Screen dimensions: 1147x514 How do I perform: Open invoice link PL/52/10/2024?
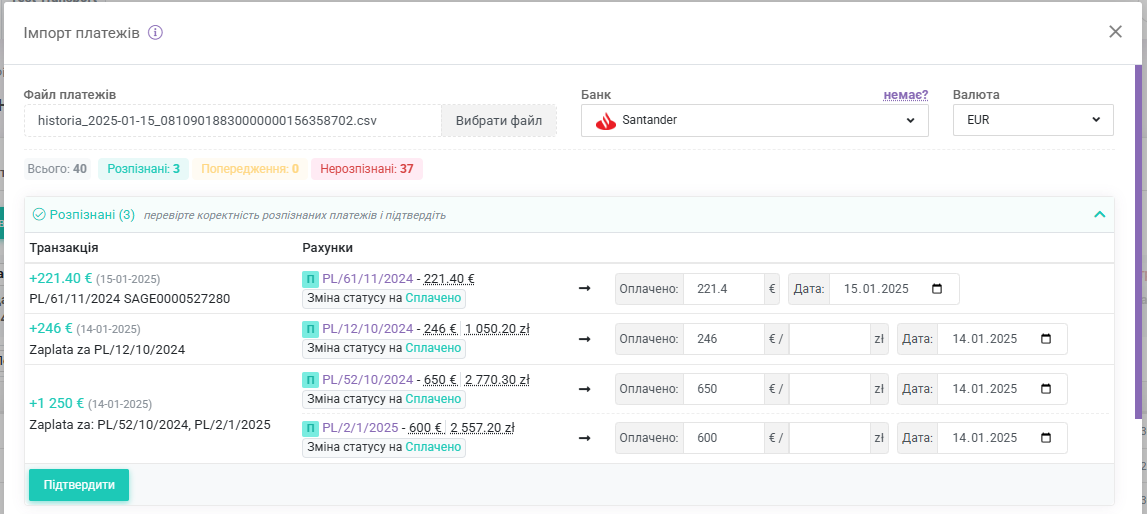368,379
